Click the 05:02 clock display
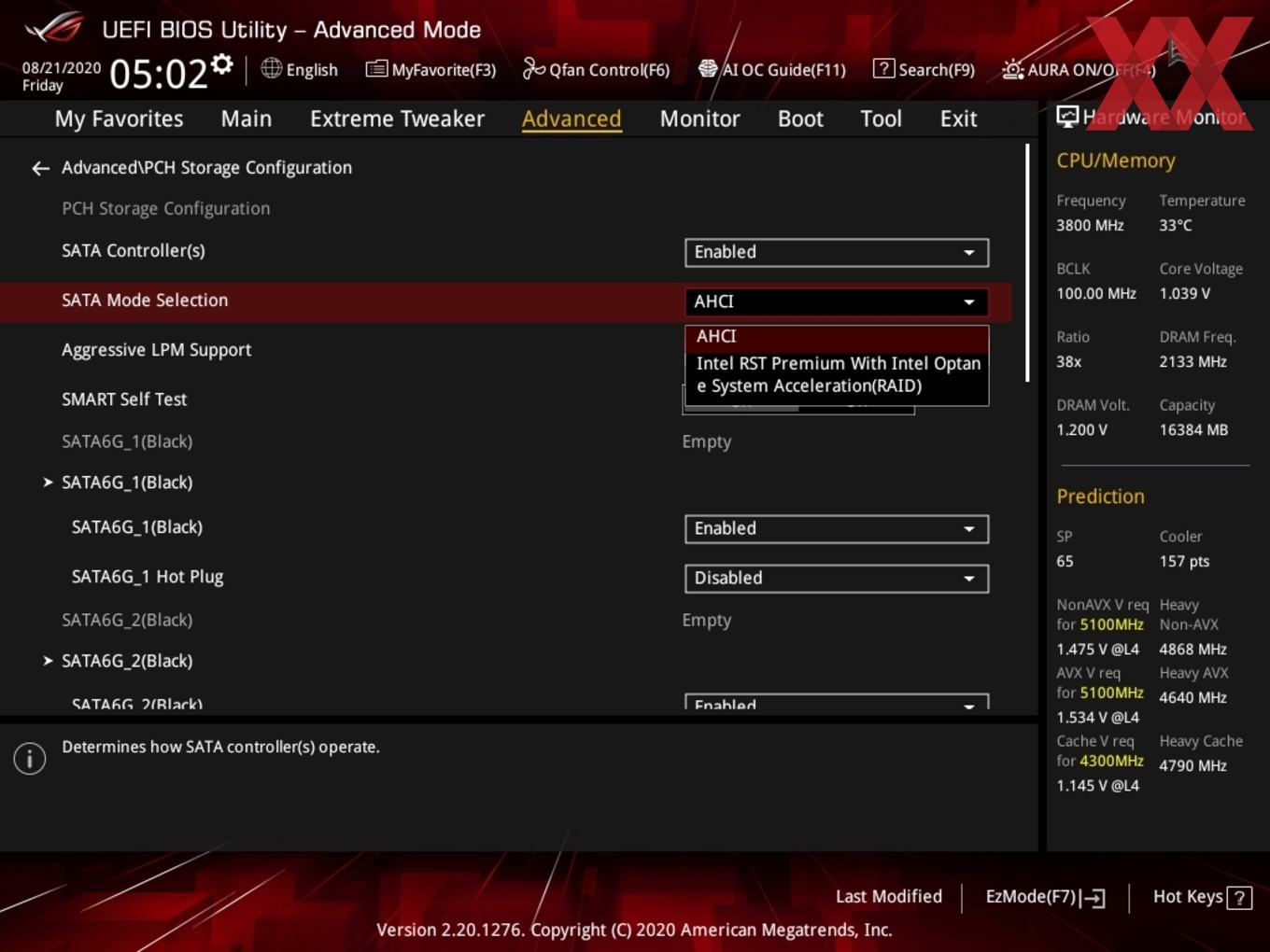This screenshot has height=952, width=1270. coord(158,73)
